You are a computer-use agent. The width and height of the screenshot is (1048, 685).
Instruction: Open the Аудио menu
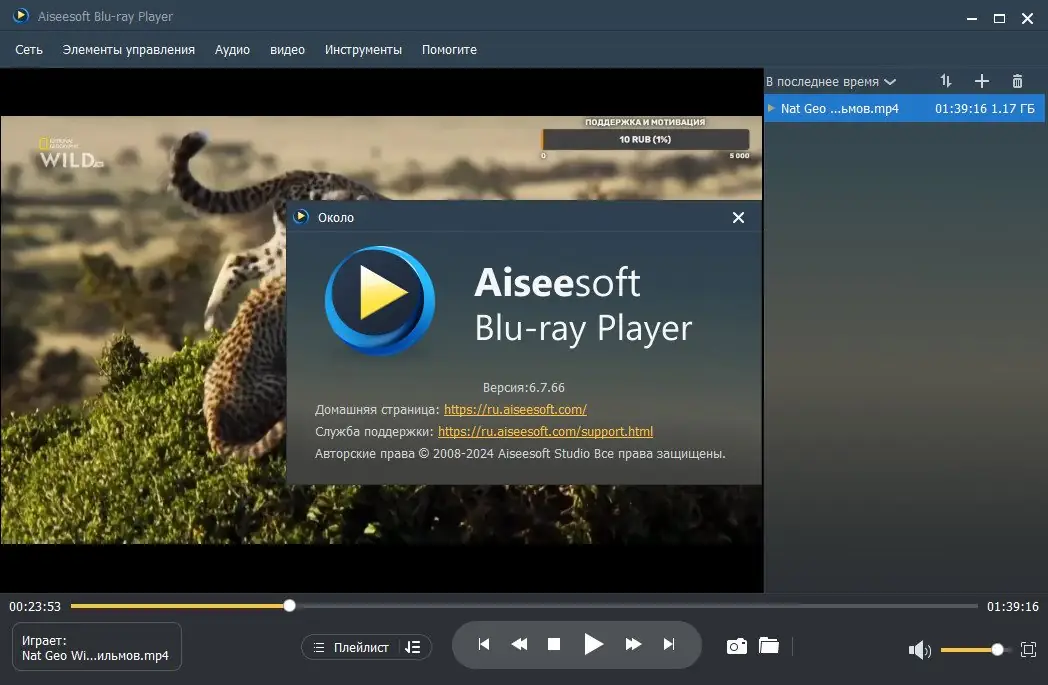tap(232, 49)
